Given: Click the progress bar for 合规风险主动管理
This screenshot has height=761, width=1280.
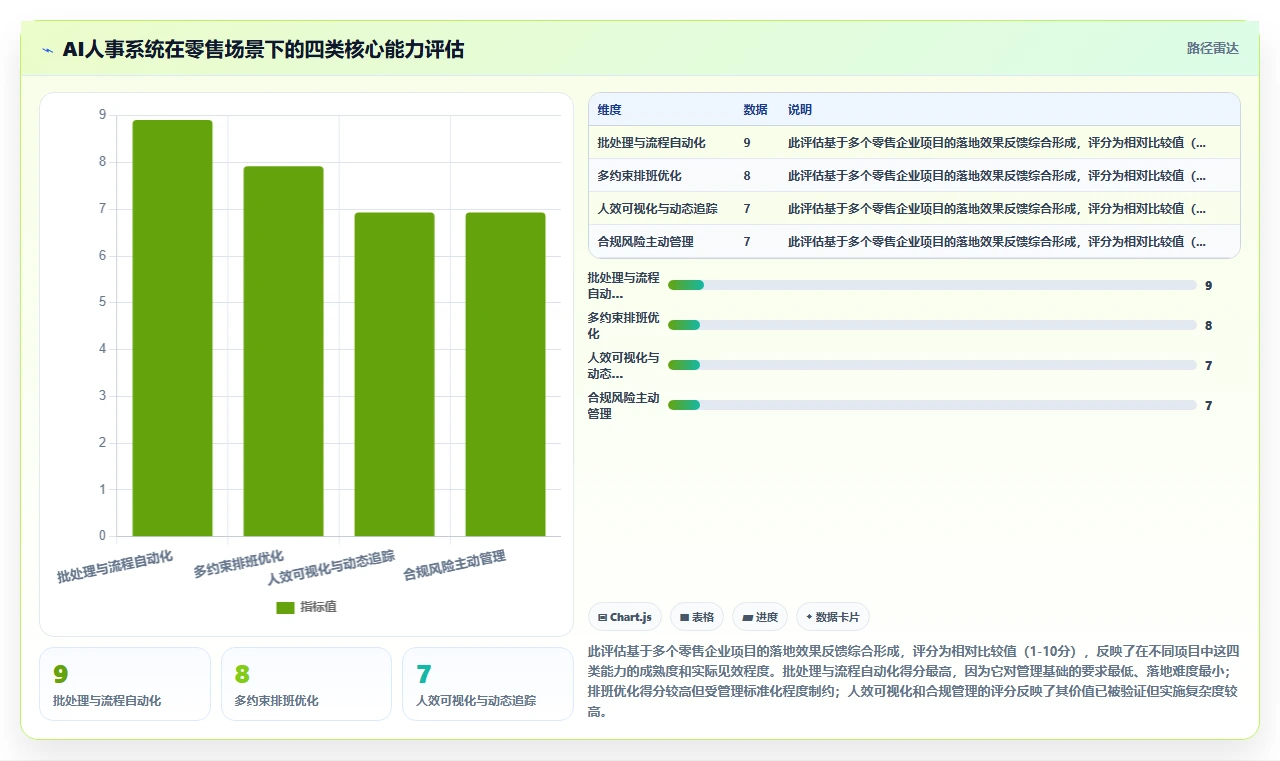Looking at the screenshot, I should [x=932, y=405].
